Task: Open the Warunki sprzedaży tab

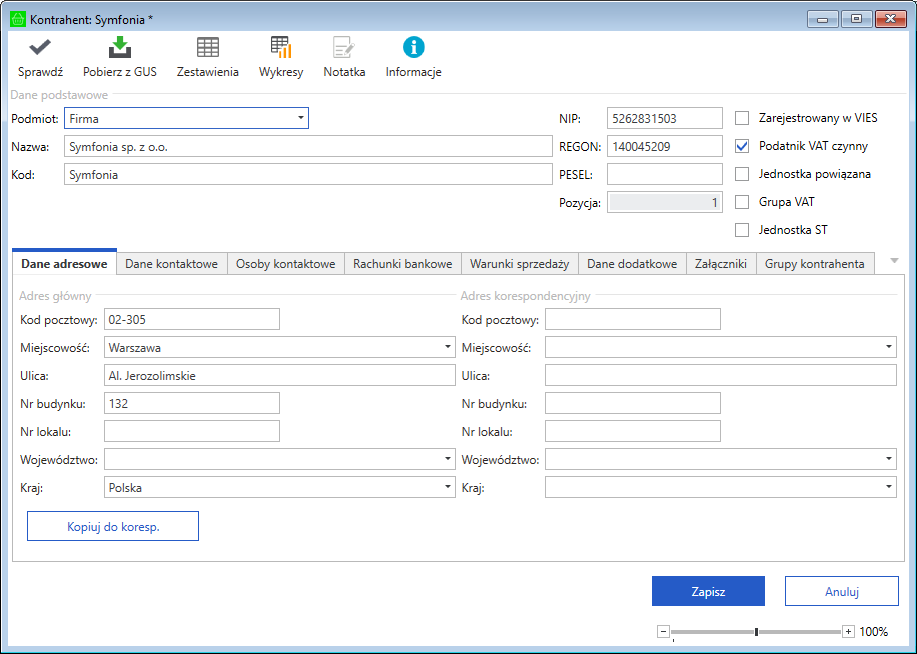Action: [x=519, y=264]
